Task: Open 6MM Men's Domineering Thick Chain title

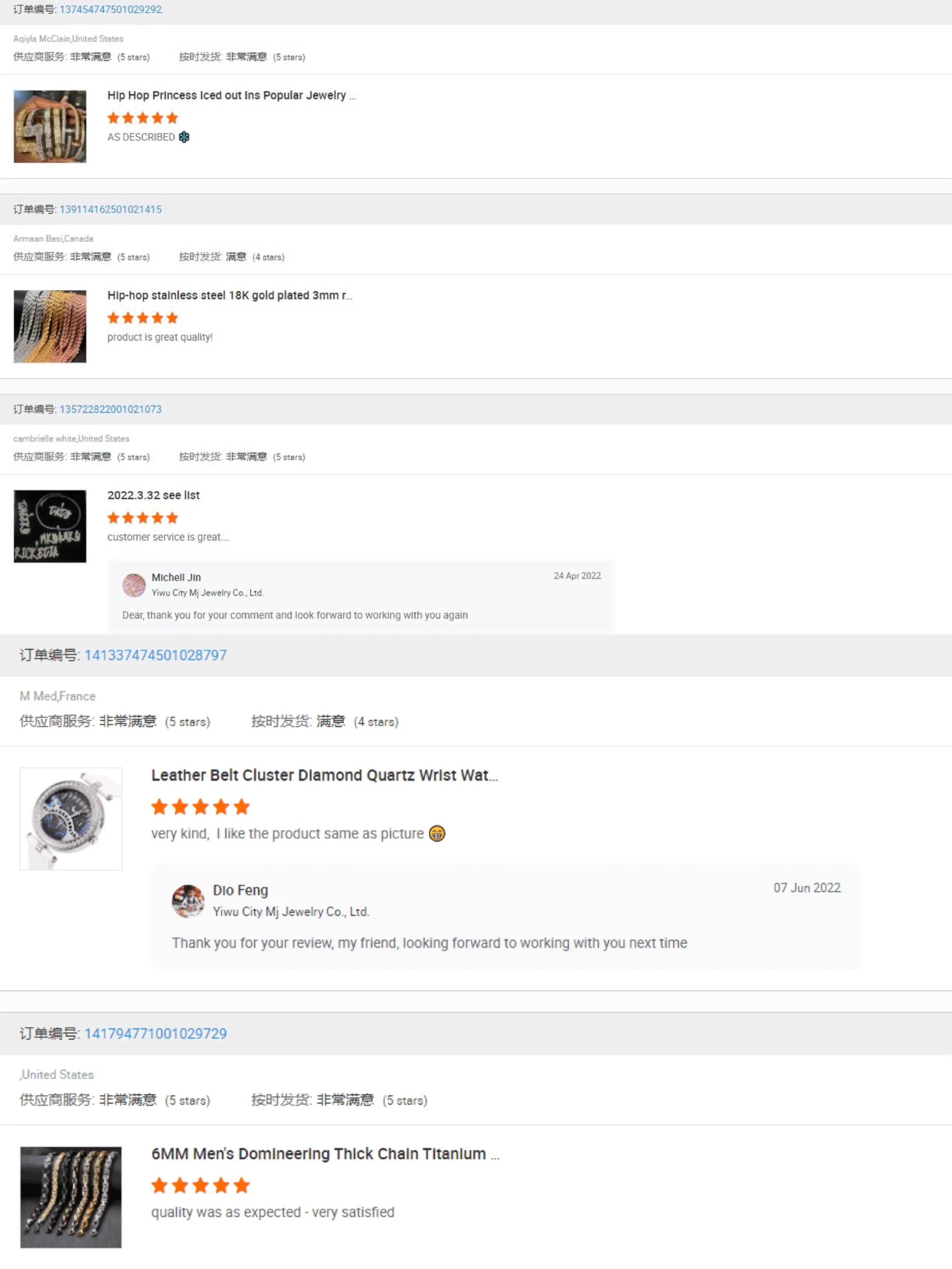Action: click(325, 1154)
